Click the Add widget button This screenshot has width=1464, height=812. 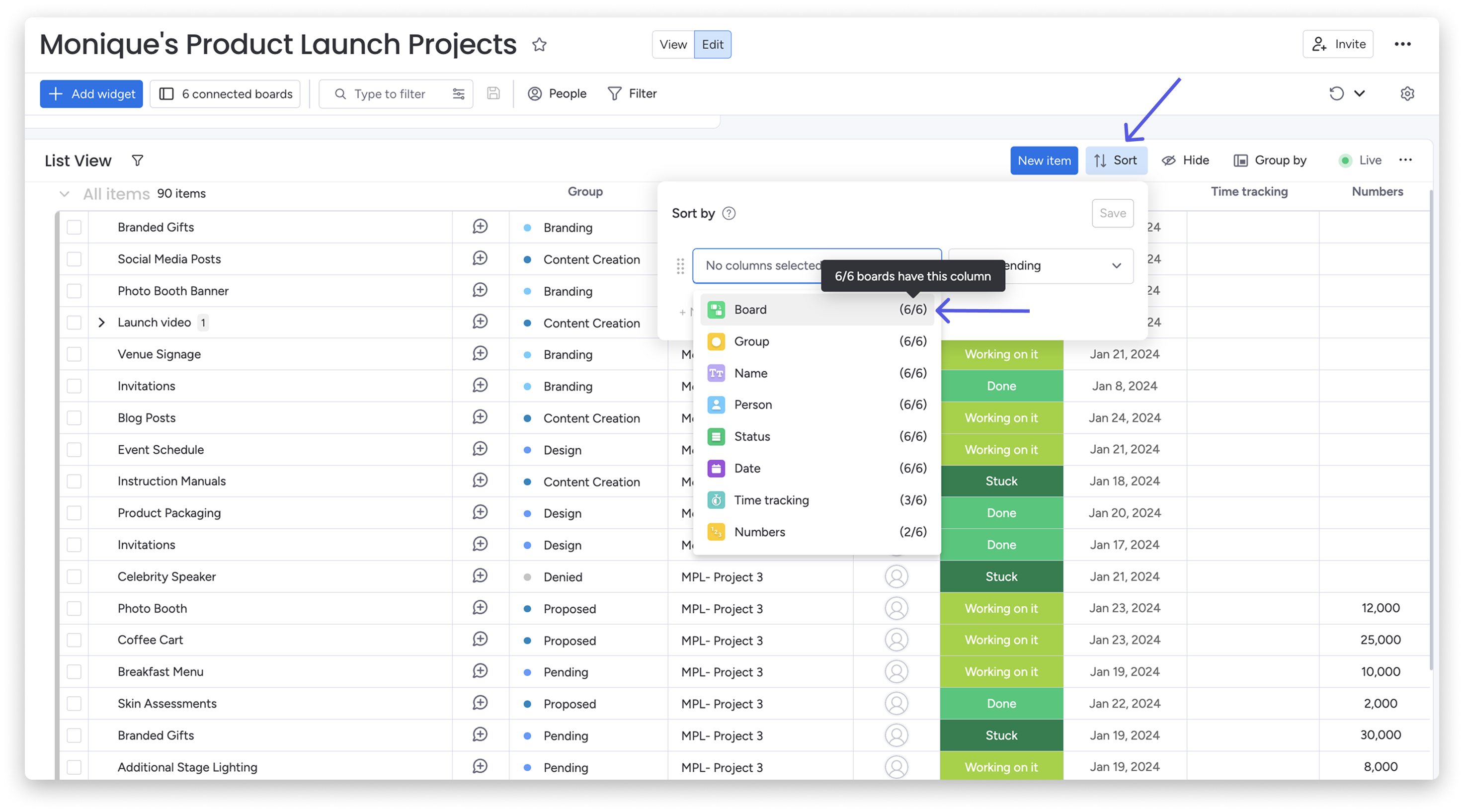[x=91, y=94]
